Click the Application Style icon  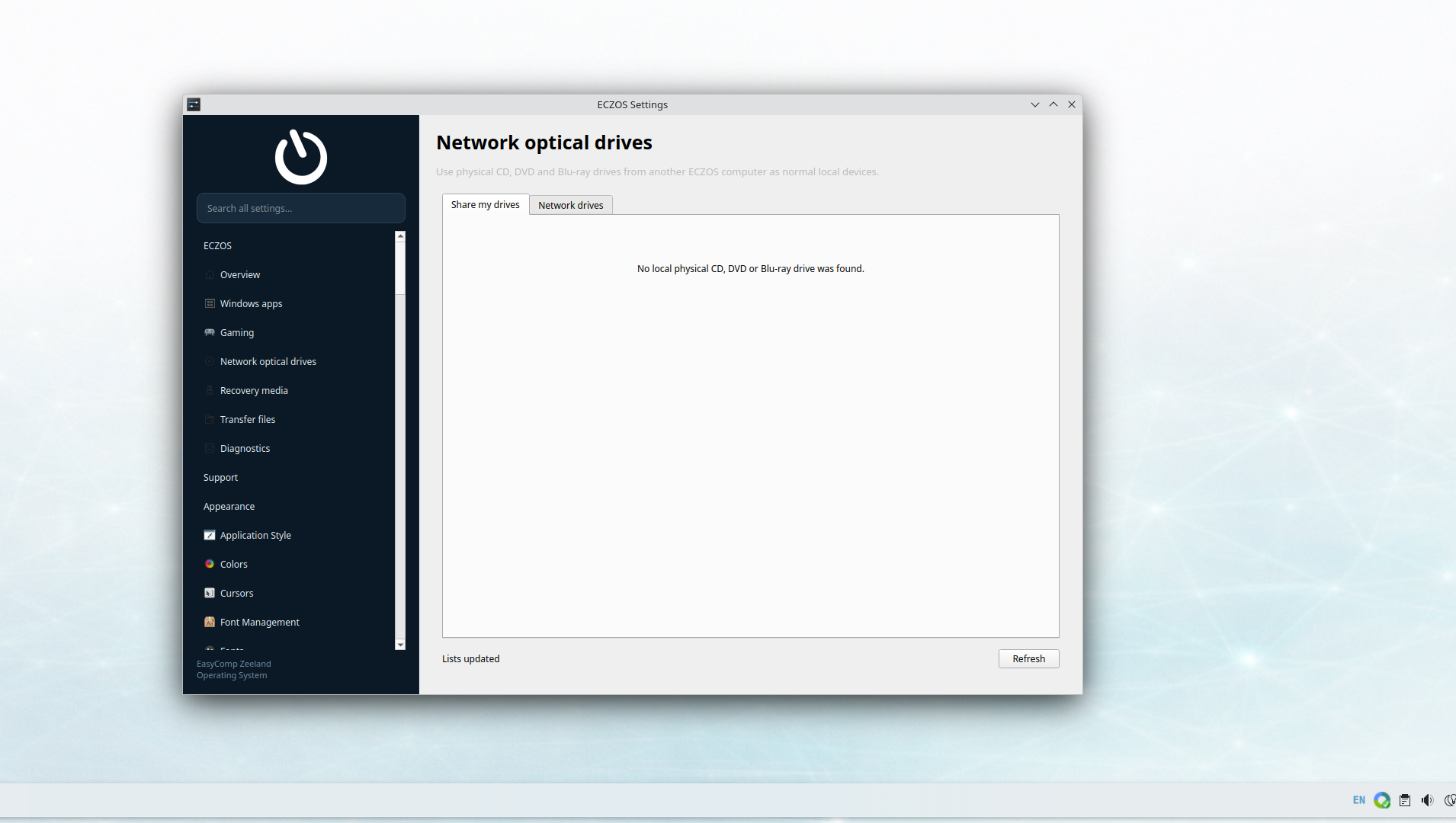tap(210, 536)
